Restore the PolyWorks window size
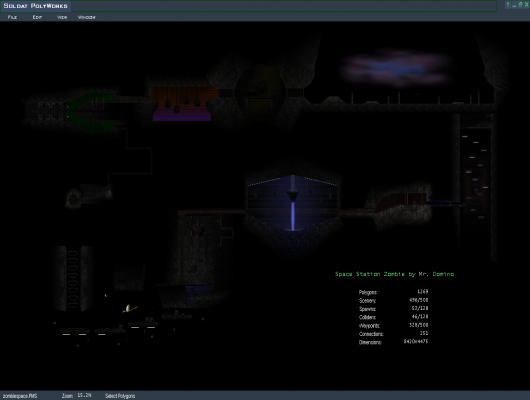 520,5
